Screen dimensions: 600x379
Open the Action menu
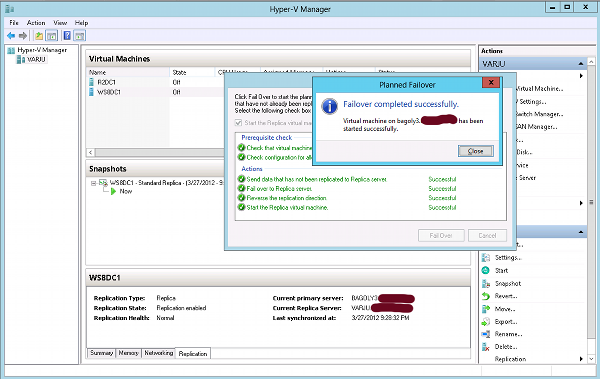point(36,23)
